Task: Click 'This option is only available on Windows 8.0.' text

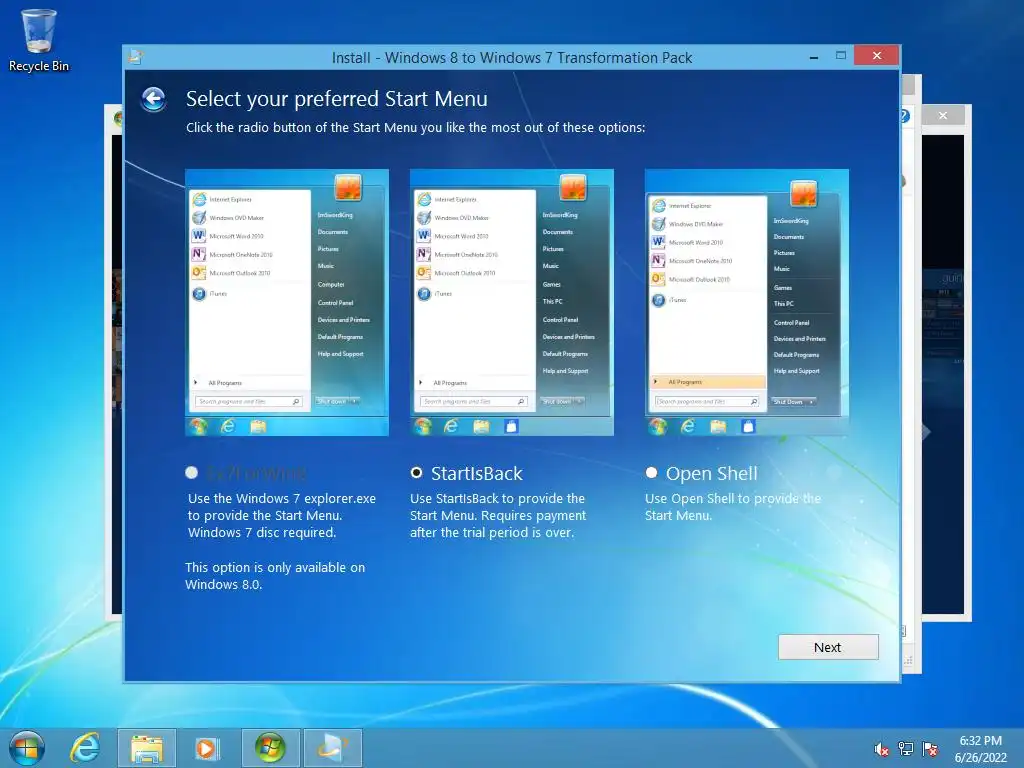Action: point(275,576)
